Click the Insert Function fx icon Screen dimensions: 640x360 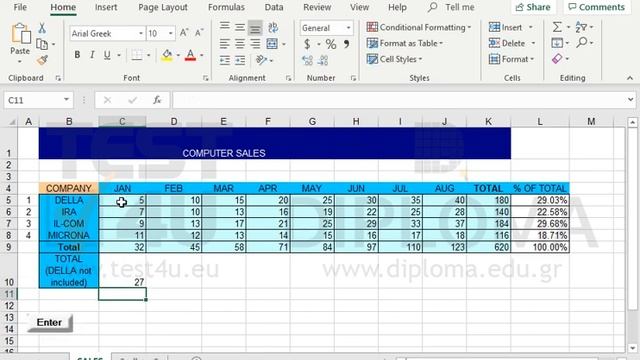pyautogui.click(x=157, y=100)
